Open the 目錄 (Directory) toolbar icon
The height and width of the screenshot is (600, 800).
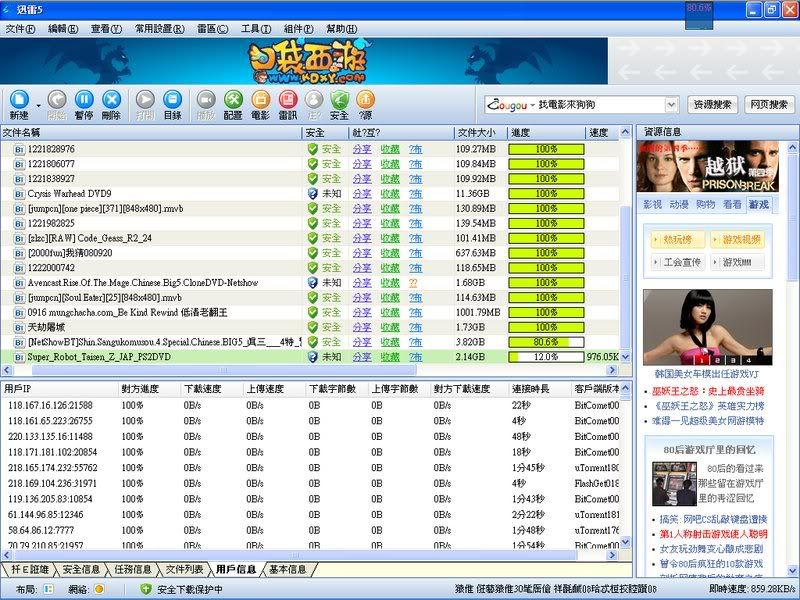tap(172, 100)
